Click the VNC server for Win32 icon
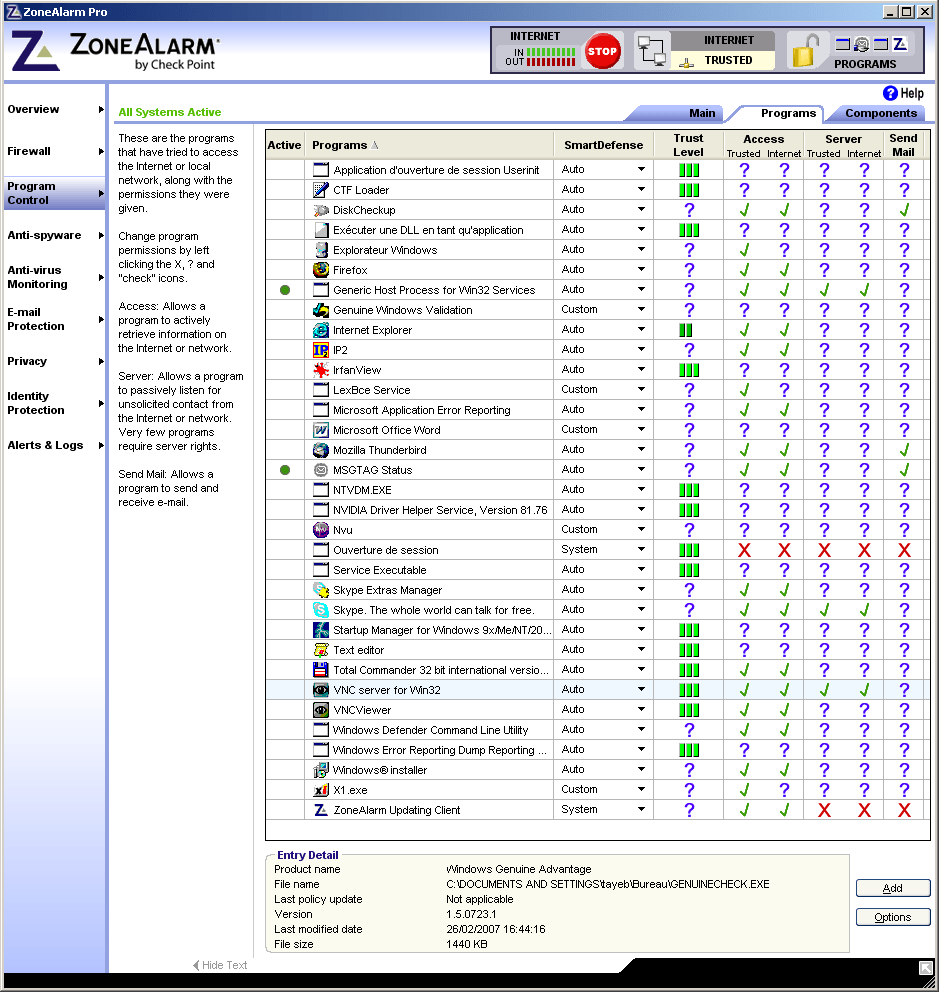This screenshot has height=992, width=939. (321, 690)
